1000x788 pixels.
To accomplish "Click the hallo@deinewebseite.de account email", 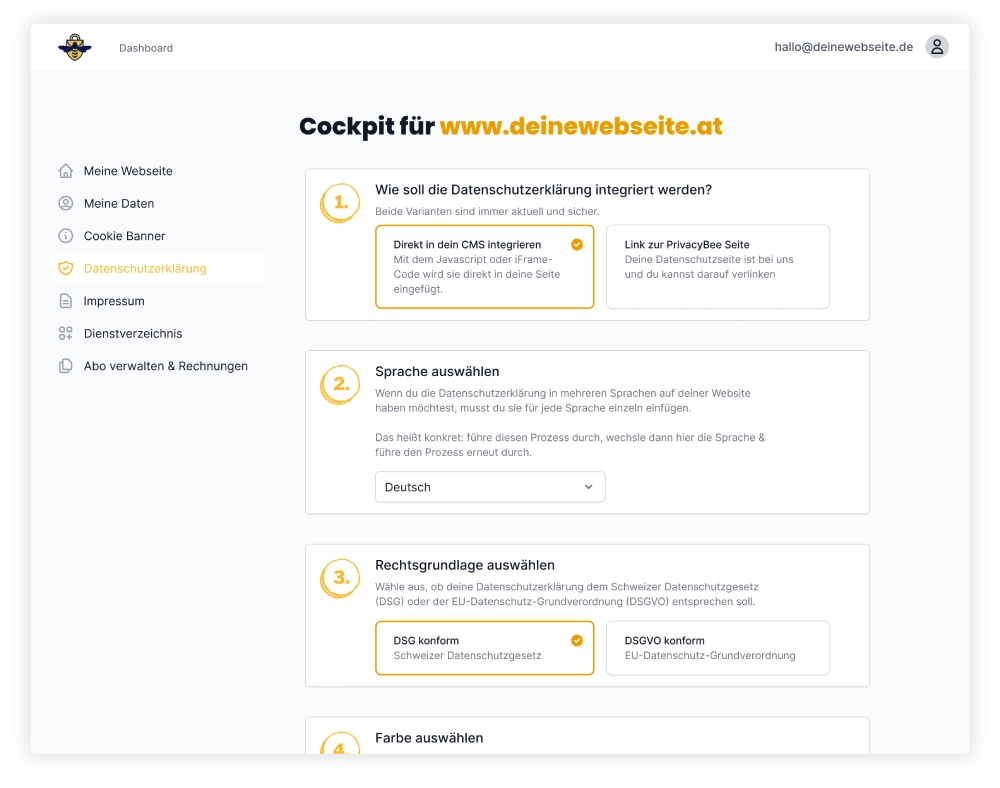I will pos(843,47).
